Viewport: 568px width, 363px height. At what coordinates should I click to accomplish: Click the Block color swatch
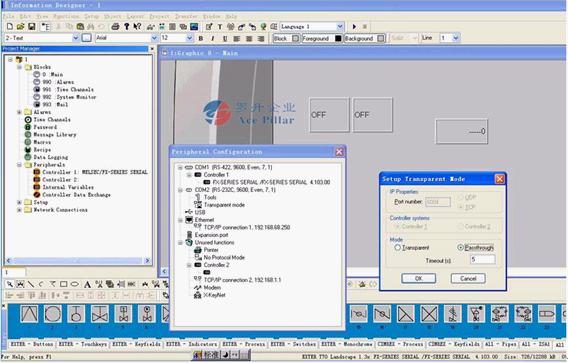296,38
